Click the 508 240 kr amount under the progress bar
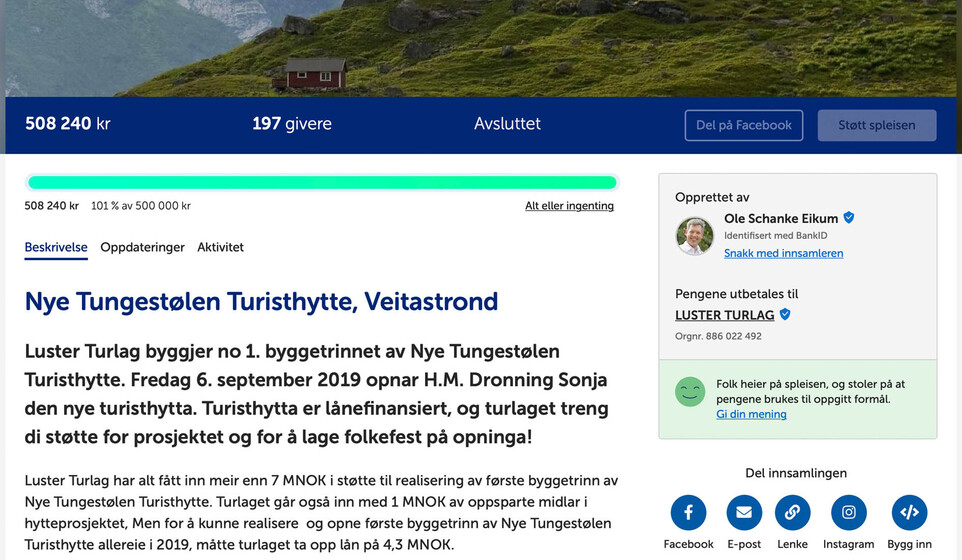The width and height of the screenshot is (962, 560). pos(52,206)
